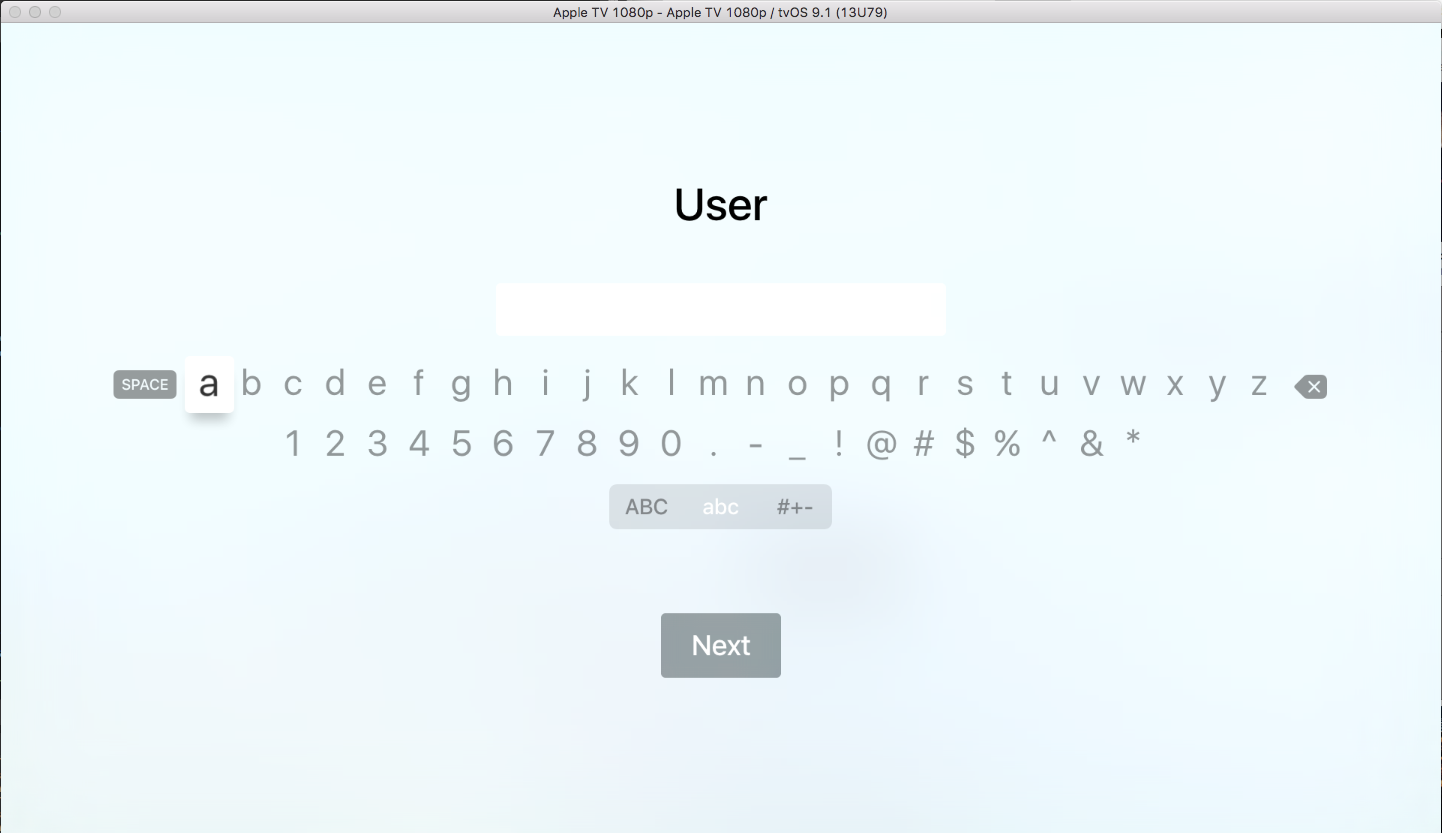Switch keyboard to #+- symbols mode
Viewport: 1442px width, 833px height.
point(794,506)
